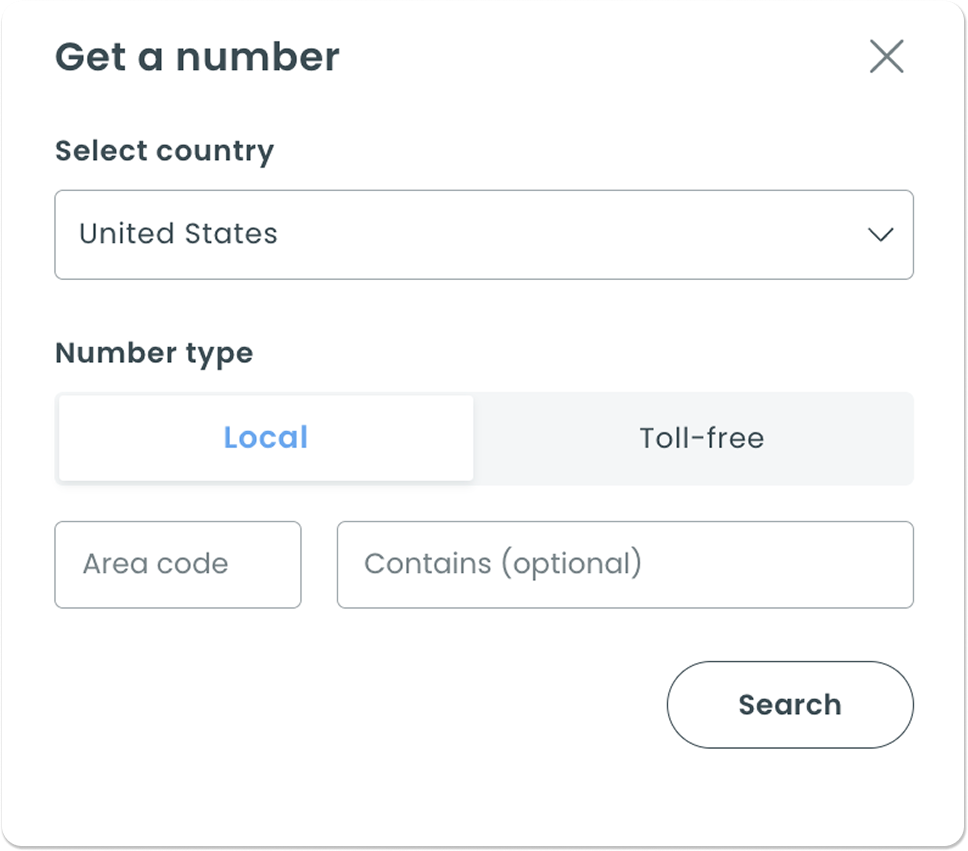Click the Select country label
The width and height of the screenshot is (968, 851).
(x=164, y=151)
